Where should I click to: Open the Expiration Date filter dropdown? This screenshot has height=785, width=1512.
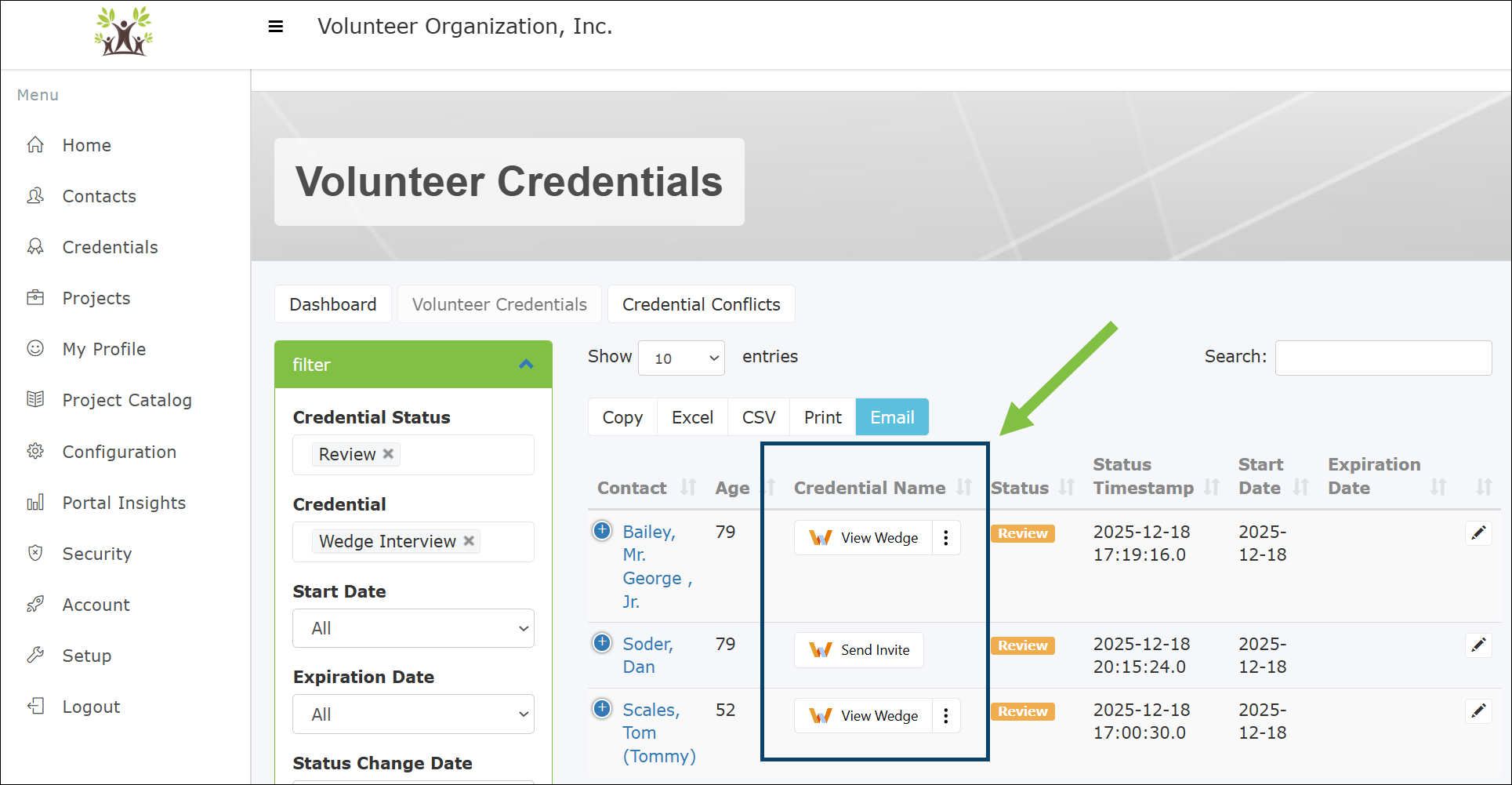(413, 714)
